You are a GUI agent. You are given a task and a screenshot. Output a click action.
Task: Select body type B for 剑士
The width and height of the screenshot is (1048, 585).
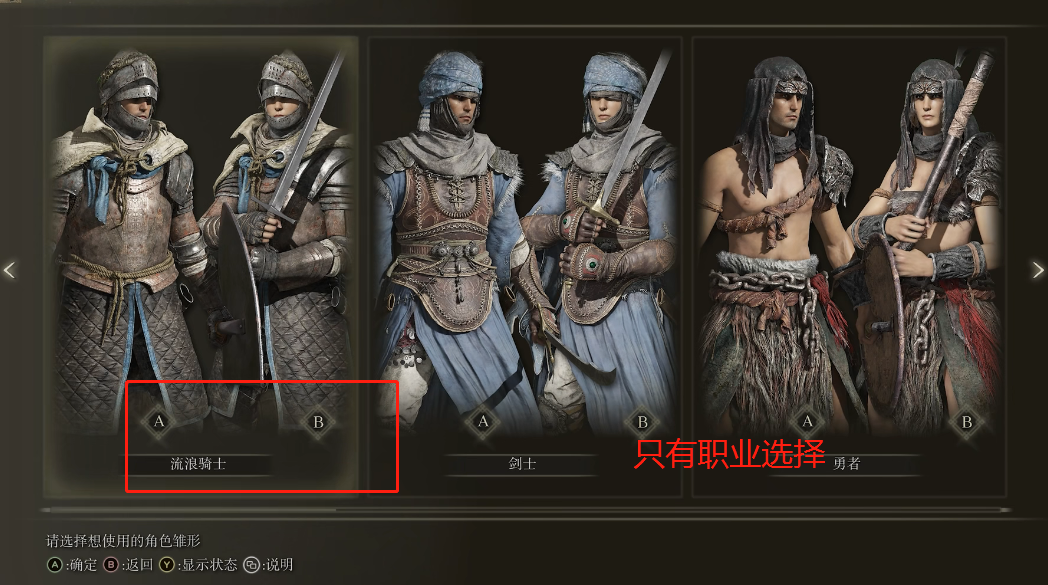point(642,422)
